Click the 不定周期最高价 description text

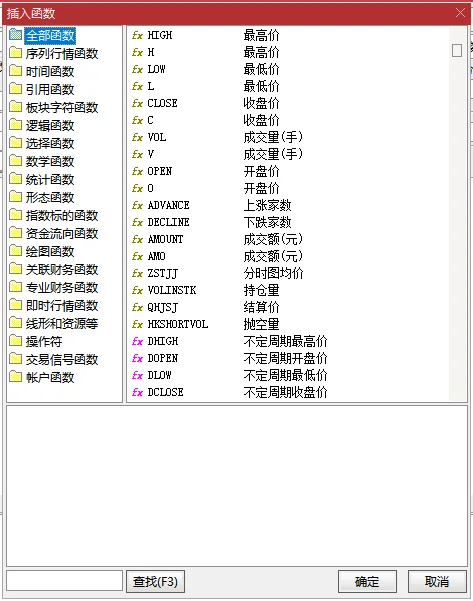[x=286, y=341]
